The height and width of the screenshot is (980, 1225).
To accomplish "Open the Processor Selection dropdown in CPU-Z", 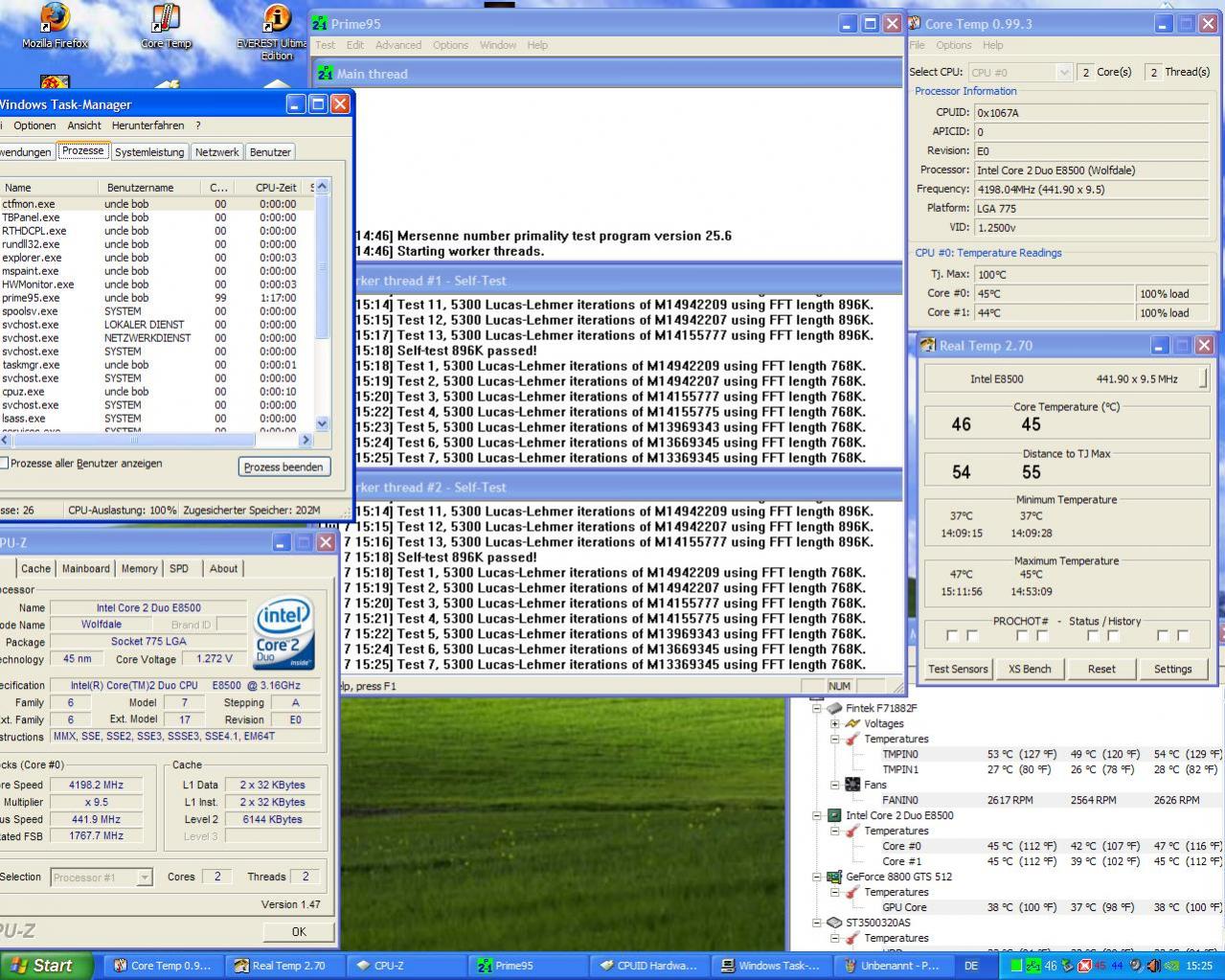I will (x=145, y=877).
